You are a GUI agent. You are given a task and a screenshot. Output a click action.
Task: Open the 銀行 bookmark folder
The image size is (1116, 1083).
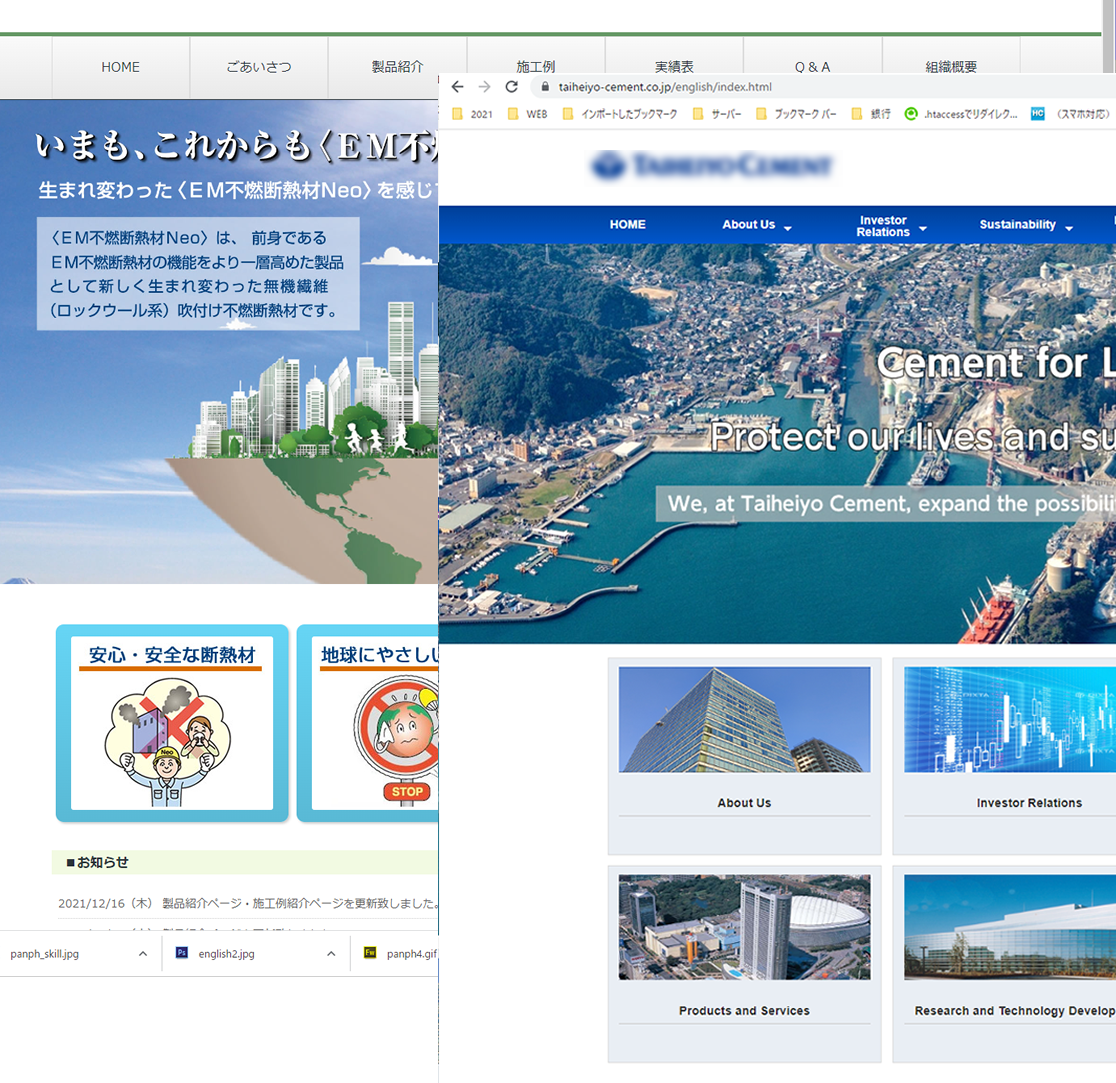[871, 114]
